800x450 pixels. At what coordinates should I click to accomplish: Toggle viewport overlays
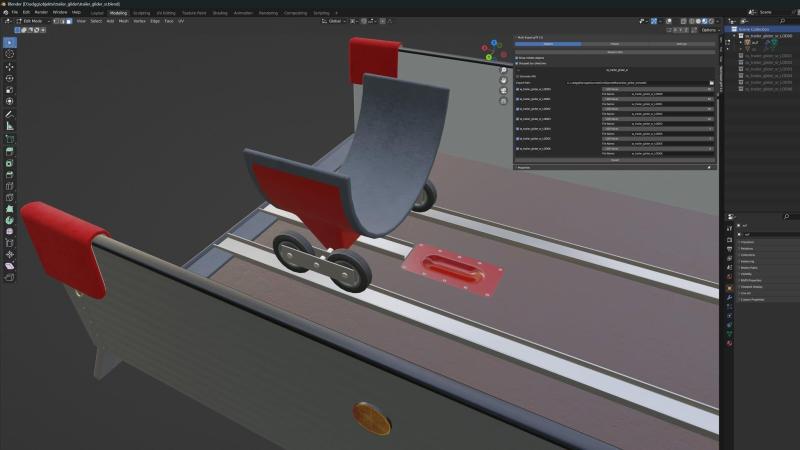point(669,21)
